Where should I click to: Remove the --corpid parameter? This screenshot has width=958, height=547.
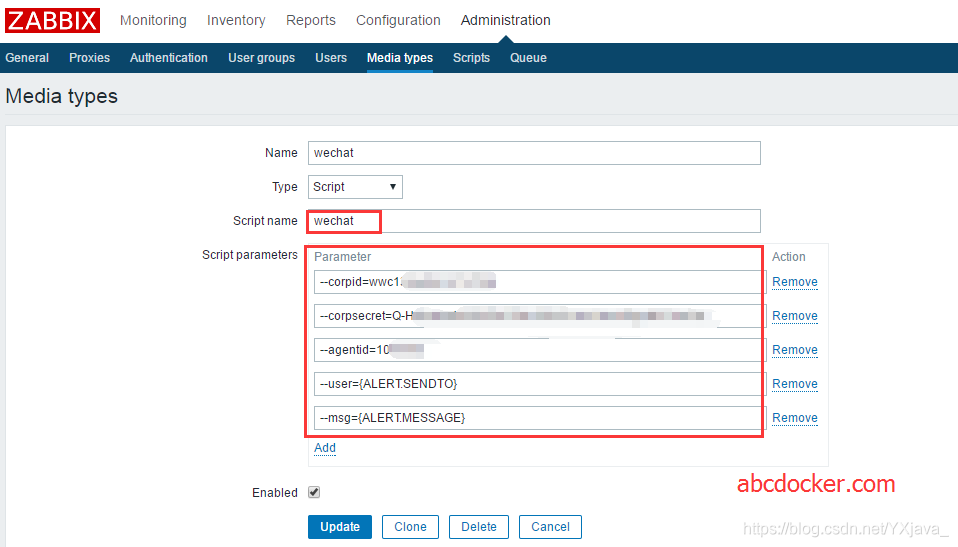794,282
